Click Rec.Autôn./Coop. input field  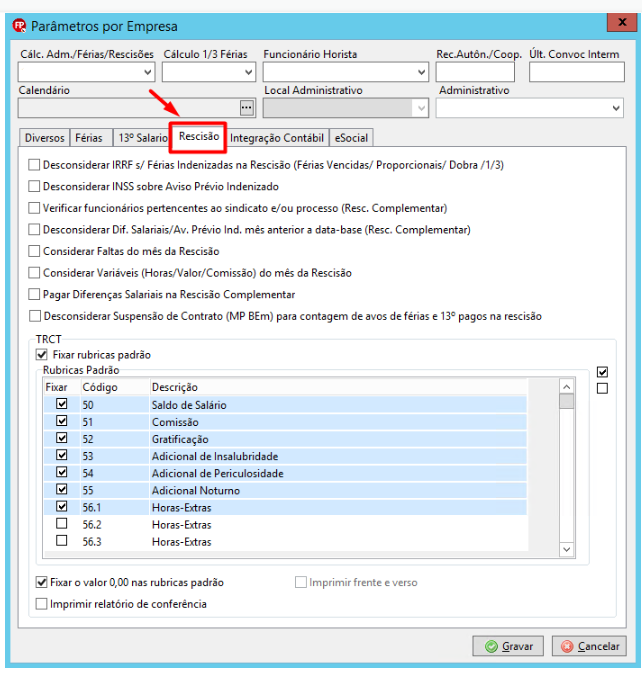point(475,72)
